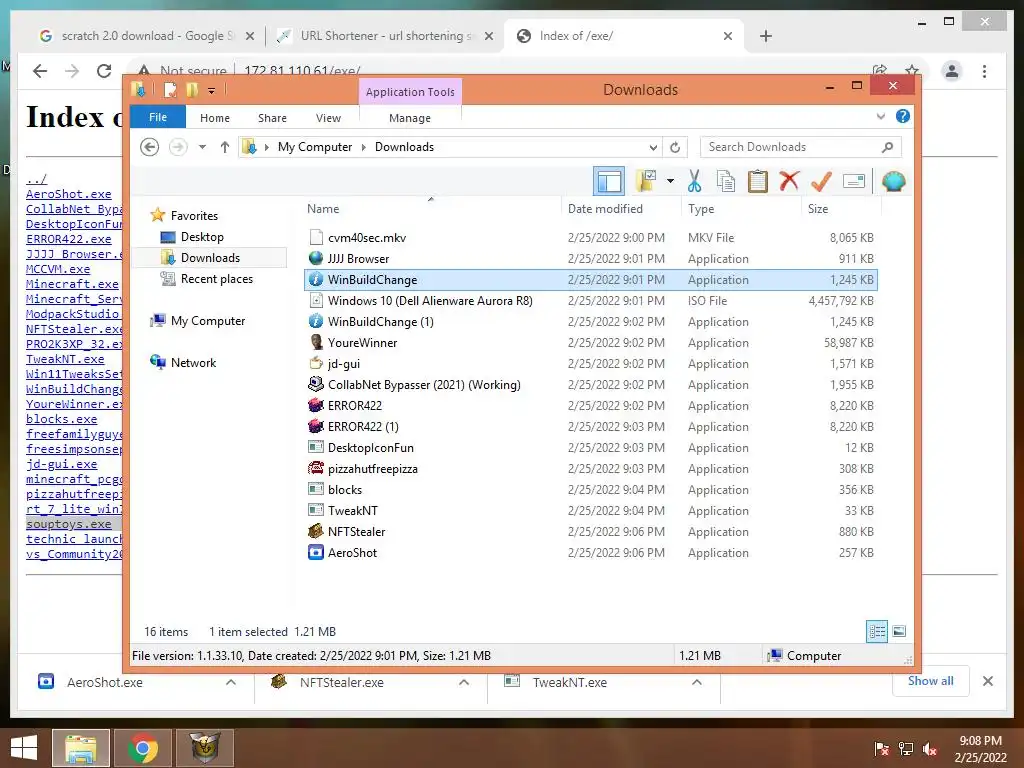This screenshot has height=768, width=1024.
Task: Open the breadcrumb arrow after My Computer
Action: pos(364,147)
